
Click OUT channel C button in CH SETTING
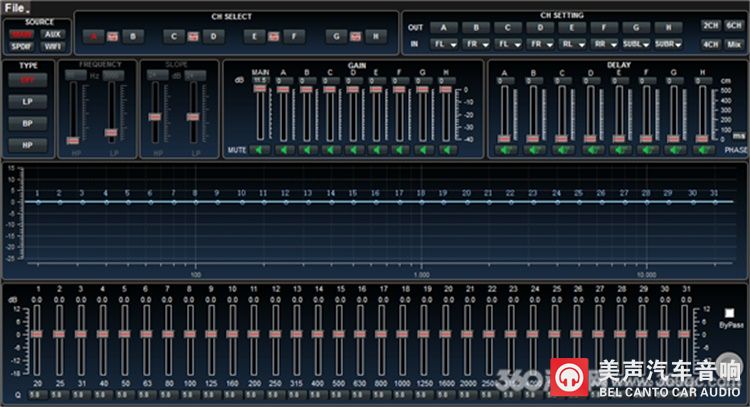[x=508, y=28]
